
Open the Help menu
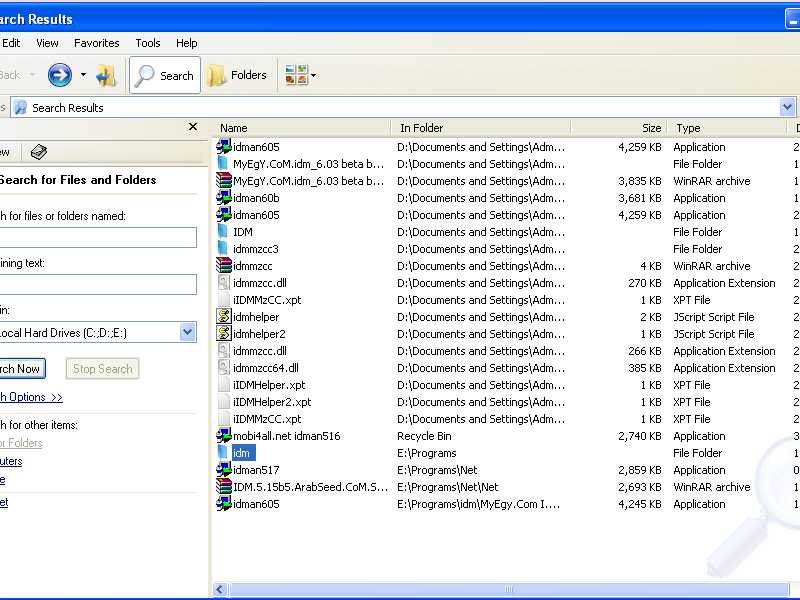point(187,43)
